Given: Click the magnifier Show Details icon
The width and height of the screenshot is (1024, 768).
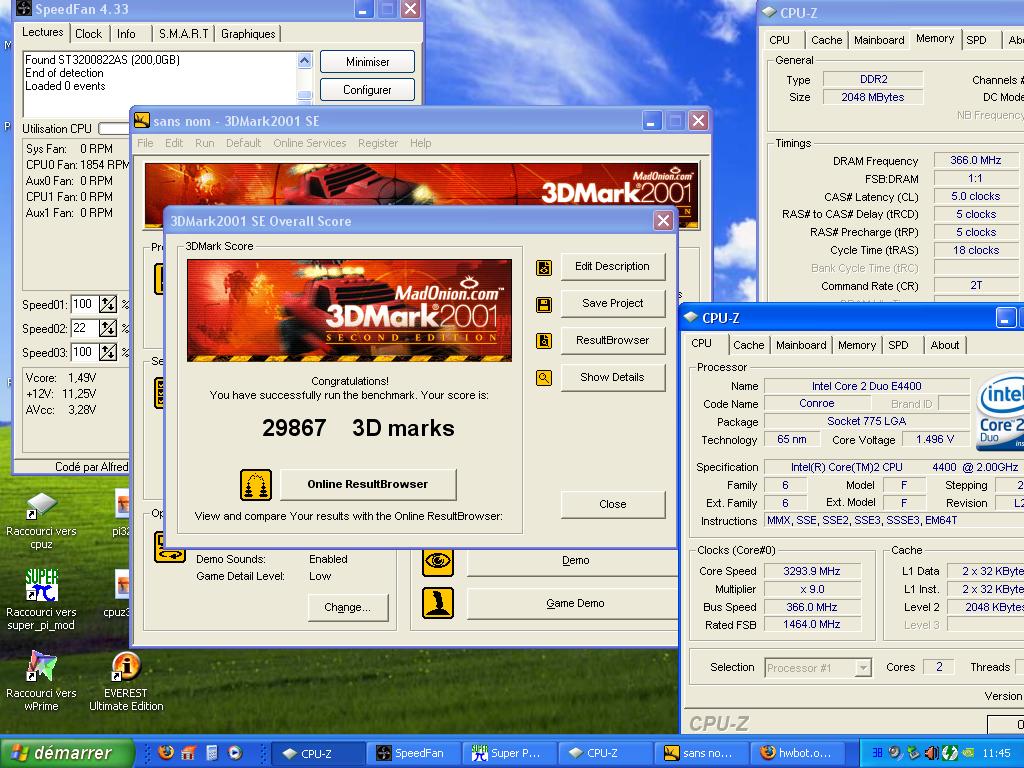Looking at the screenshot, I should click(544, 378).
